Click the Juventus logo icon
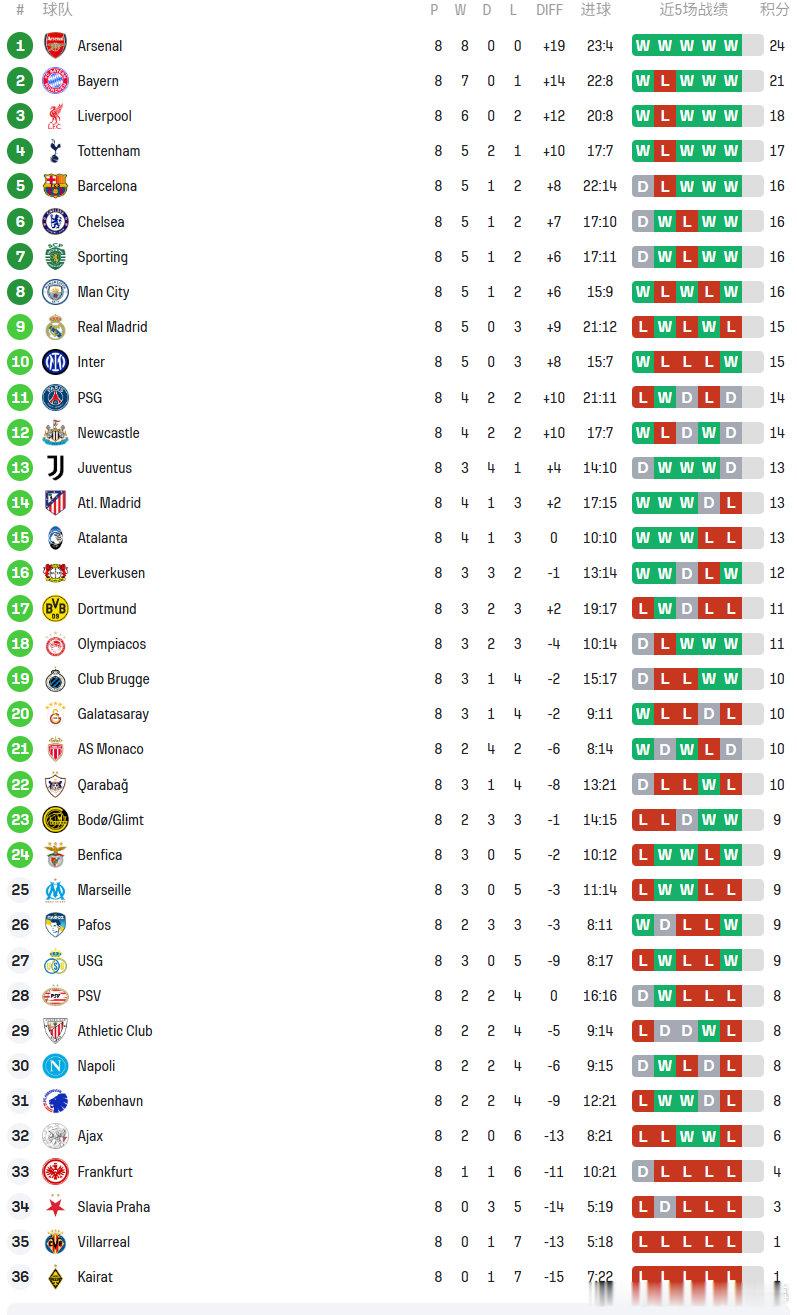797x1315 pixels. point(55,468)
